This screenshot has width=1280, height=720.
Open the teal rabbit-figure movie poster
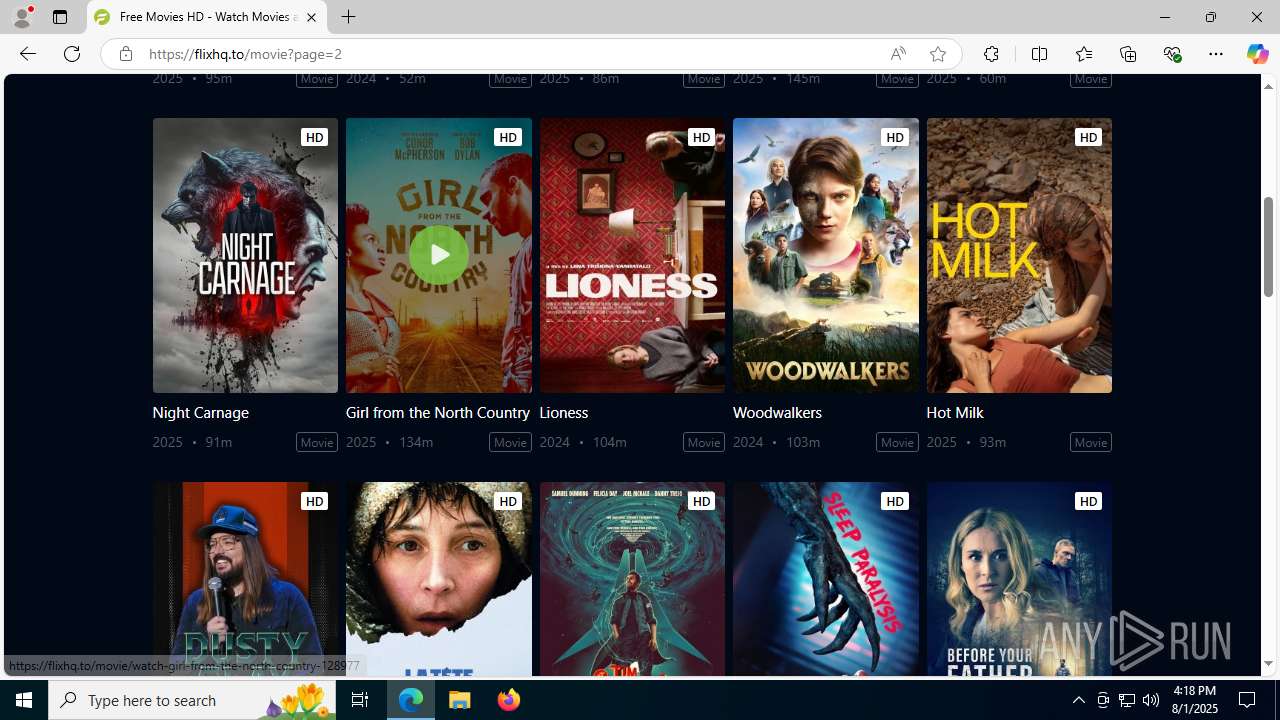[x=632, y=579]
